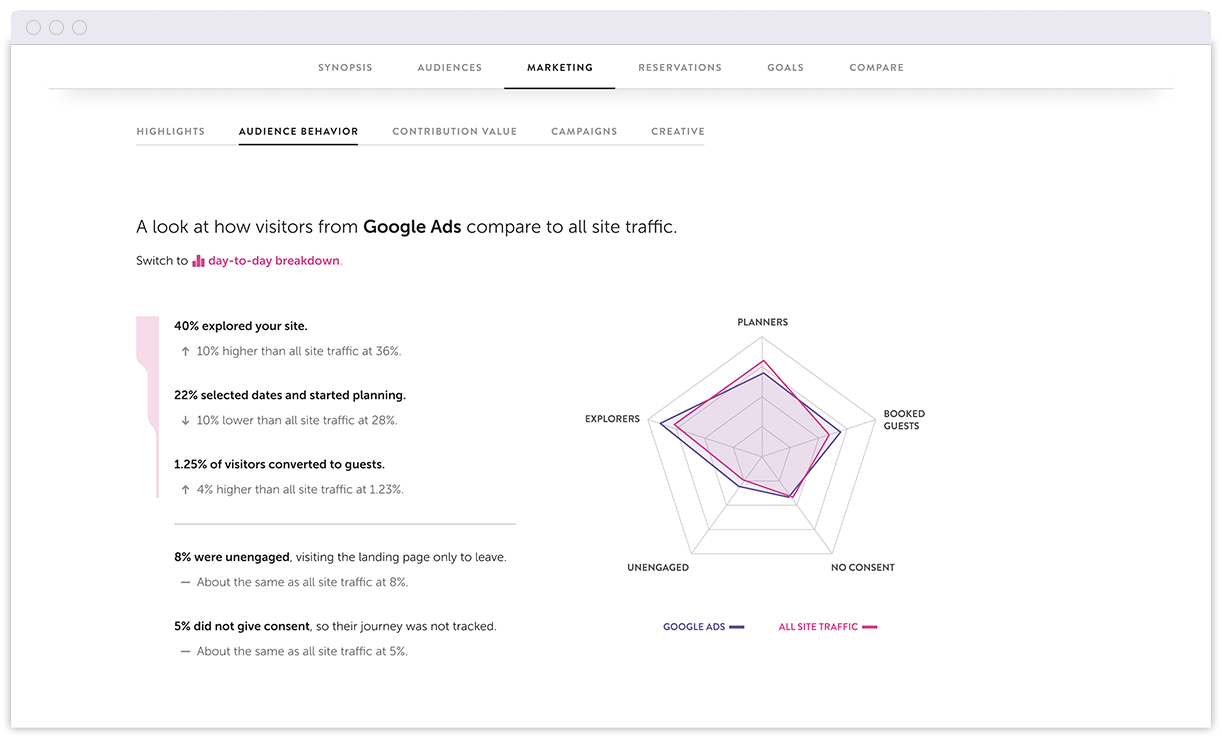The image size is (1222, 752).
Task: Open the Synopsis tab
Action: coord(345,68)
